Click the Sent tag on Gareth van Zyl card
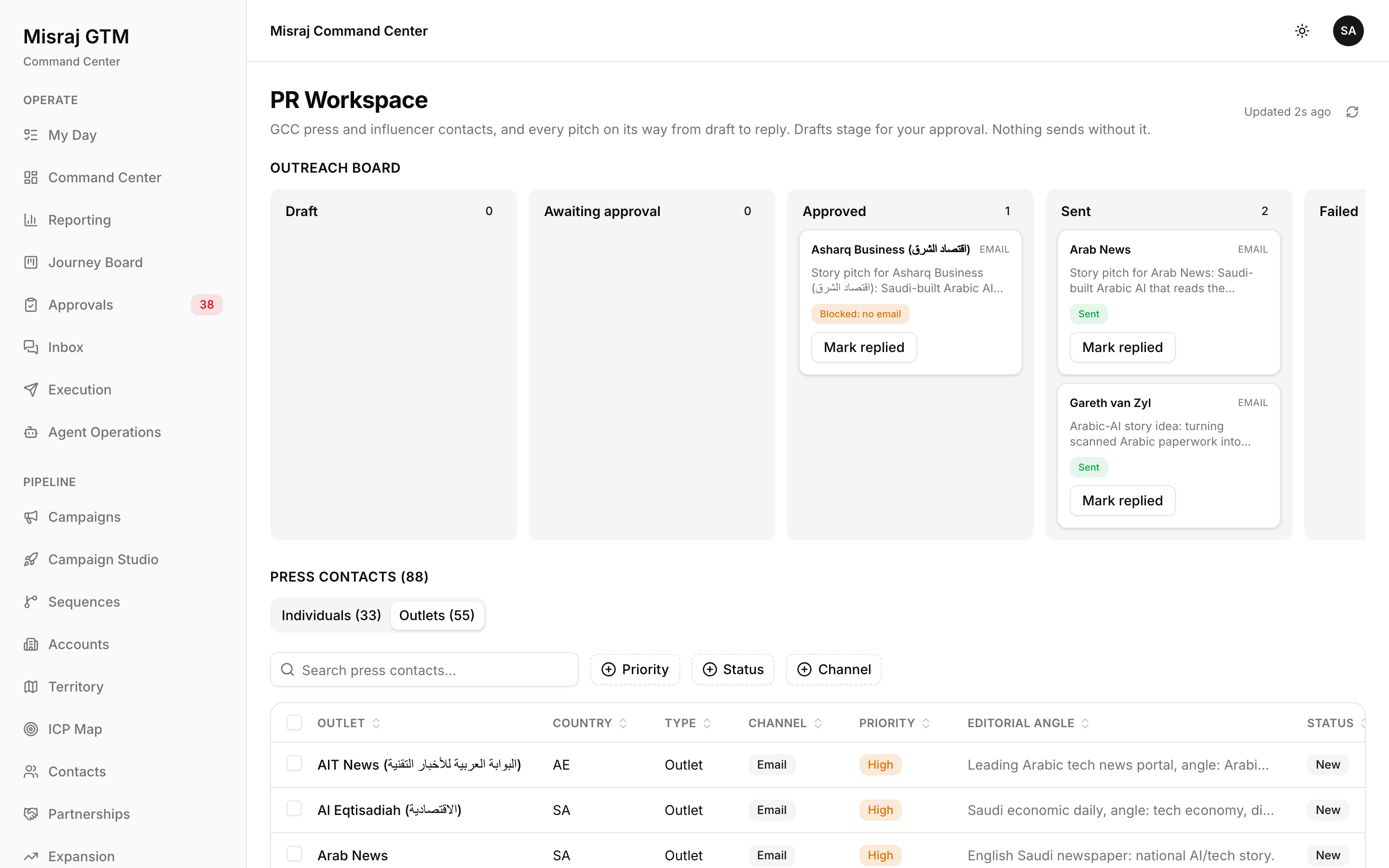The height and width of the screenshot is (868, 1389). coord(1088,467)
